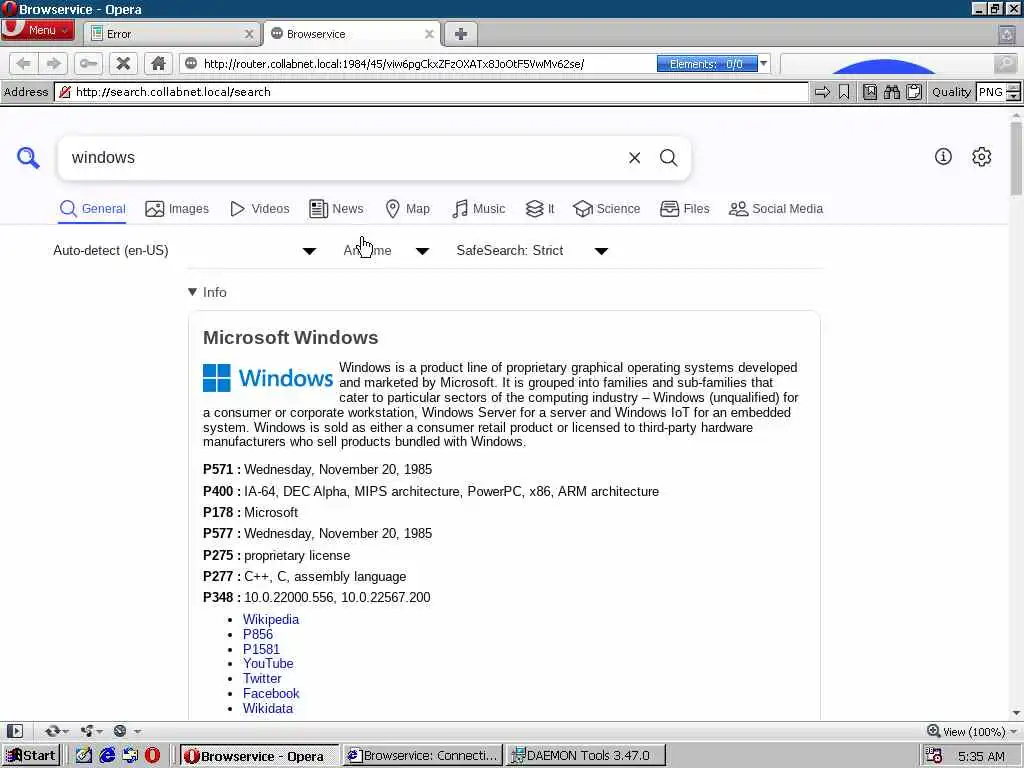Viewport: 1024px width, 768px height.
Task: Open the Wikipedia link
Action: click(270, 619)
